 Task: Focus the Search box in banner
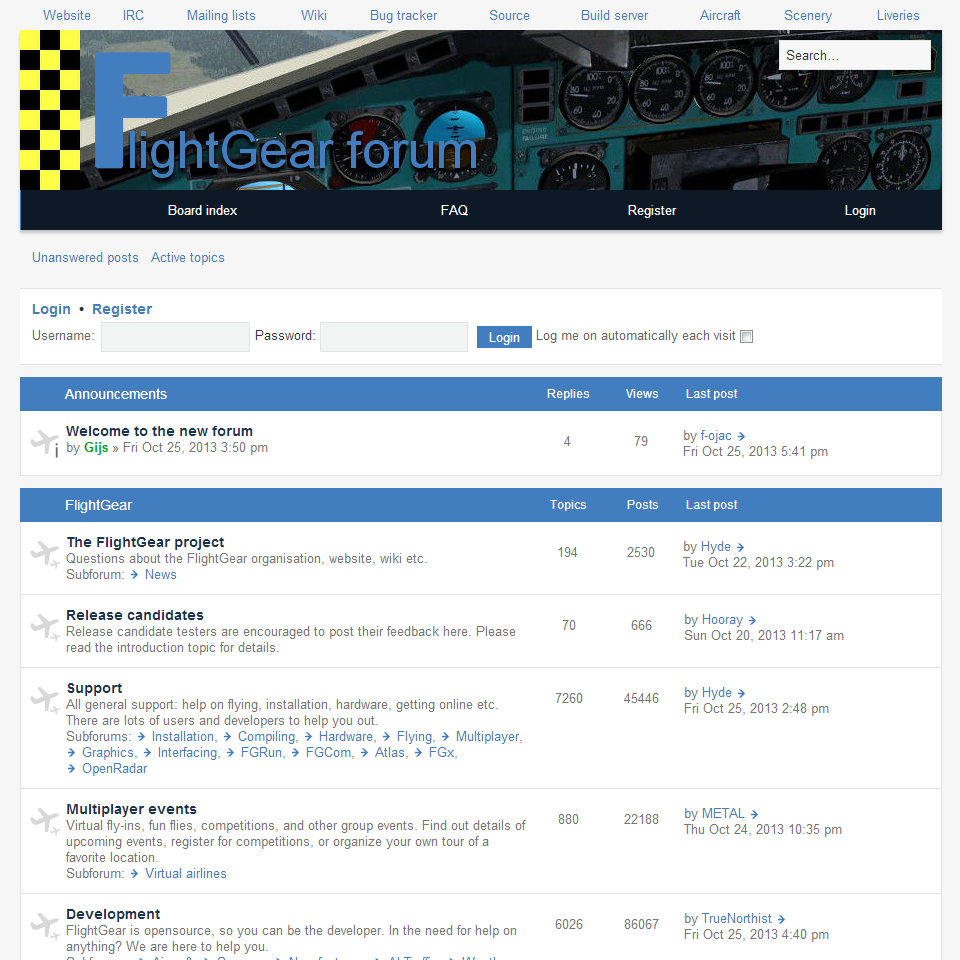(855, 55)
